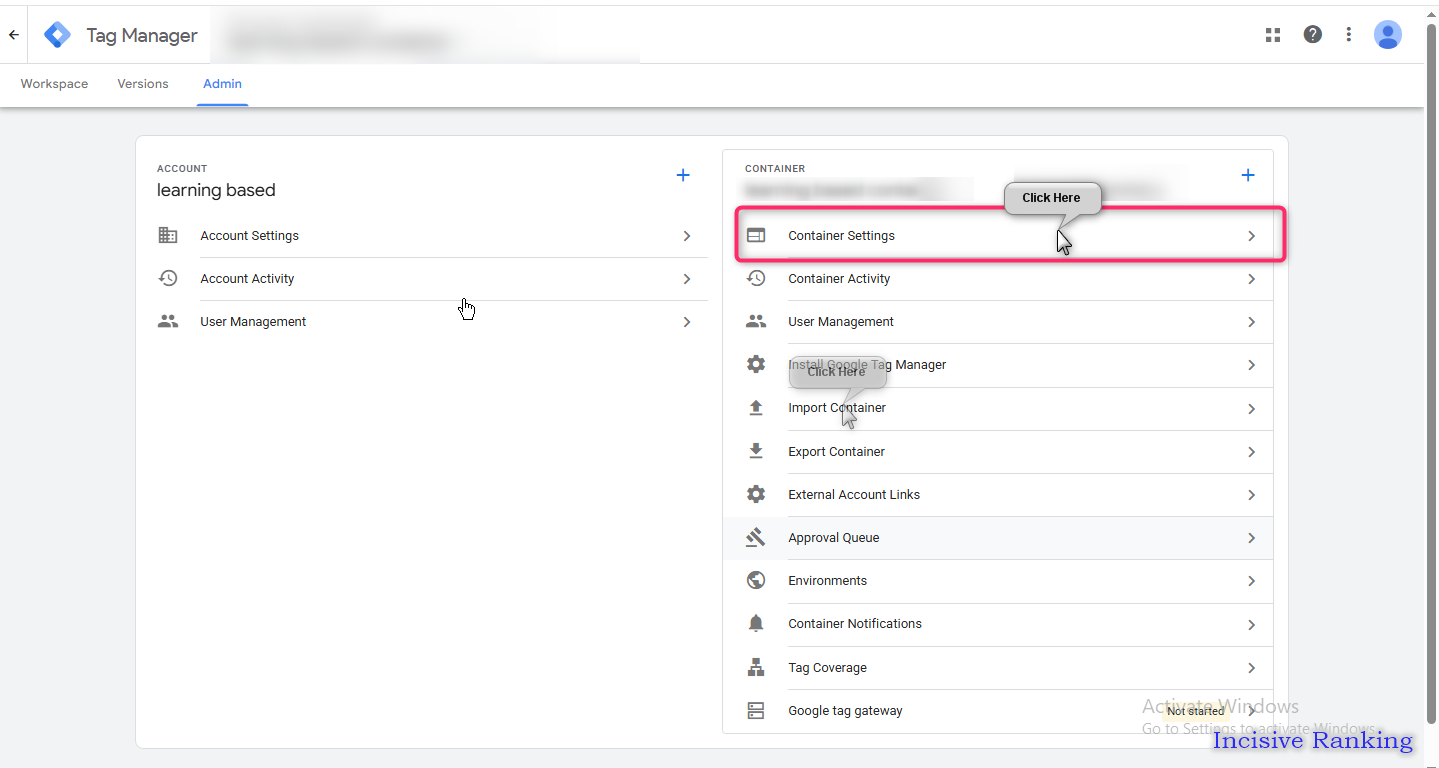Viewport: 1439px width, 768px height.
Task: Open Environments entry
Action: (x=827, y=581)
